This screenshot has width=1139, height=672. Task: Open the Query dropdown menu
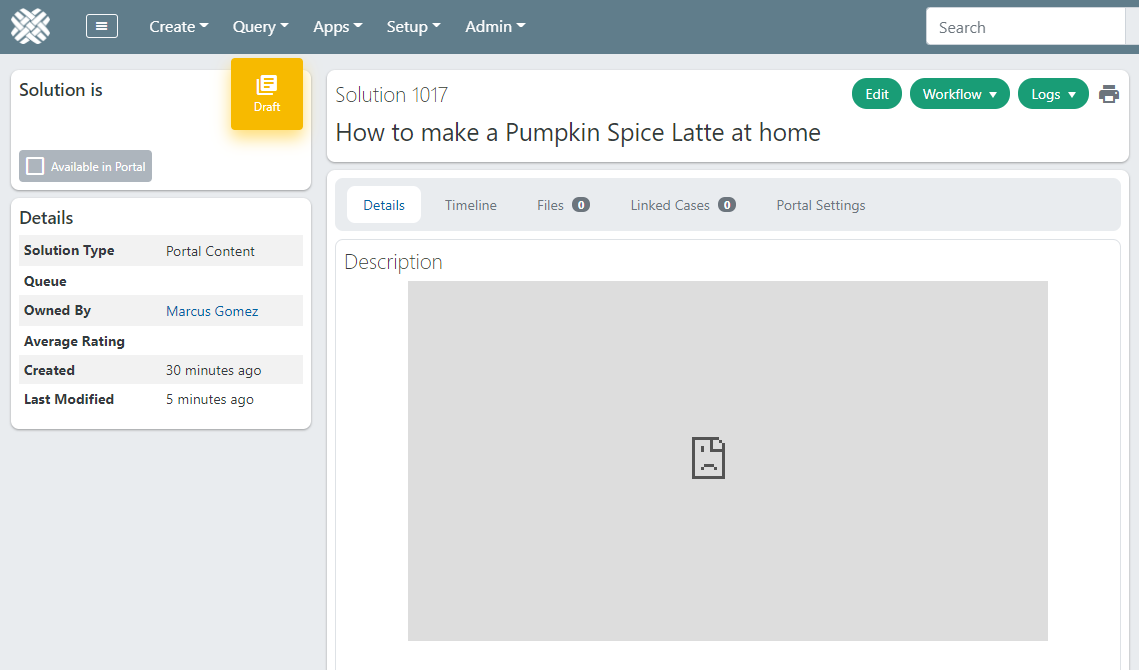[260, 27]
